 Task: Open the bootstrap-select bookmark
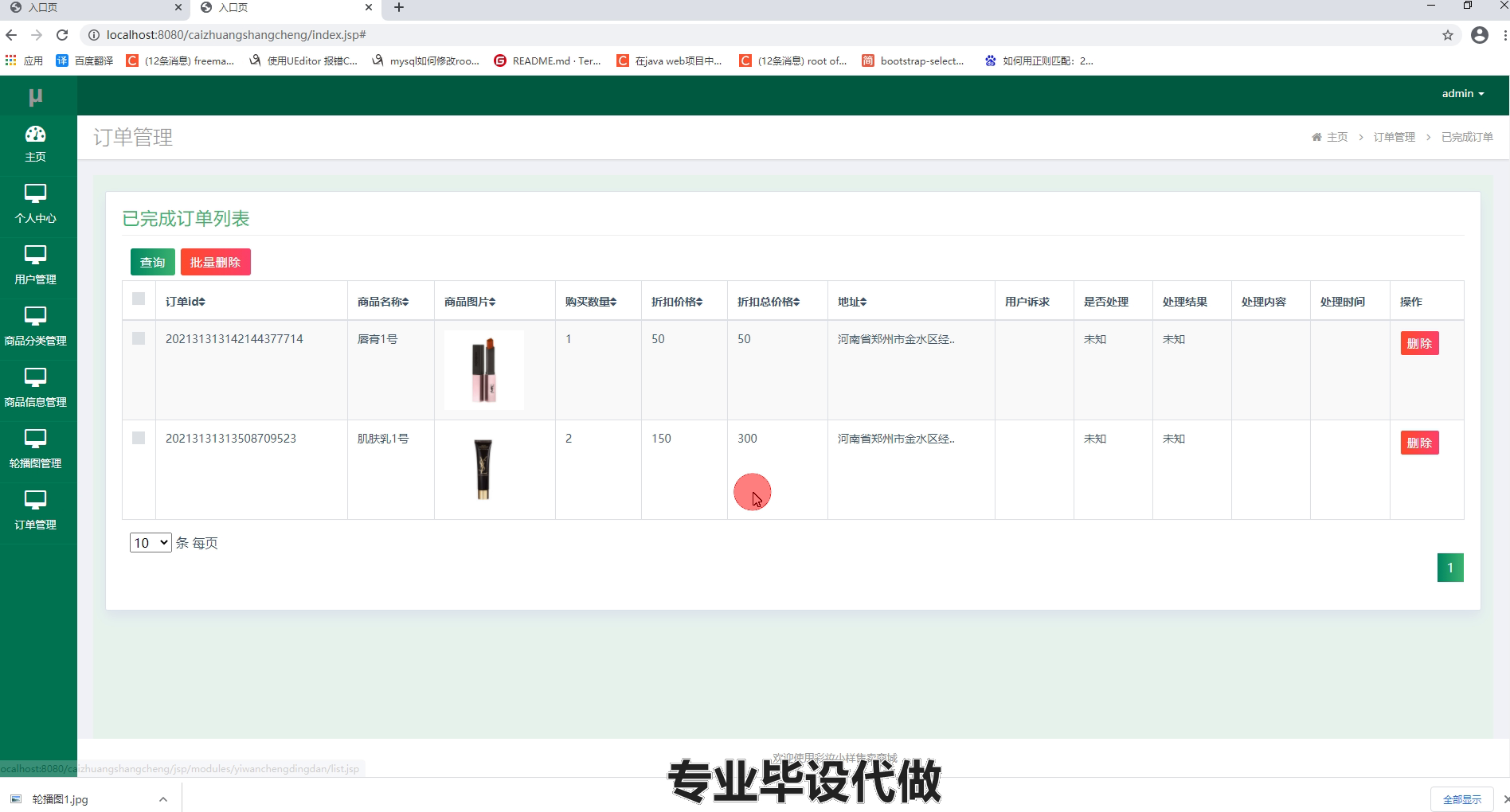click(x=913, y=61)
